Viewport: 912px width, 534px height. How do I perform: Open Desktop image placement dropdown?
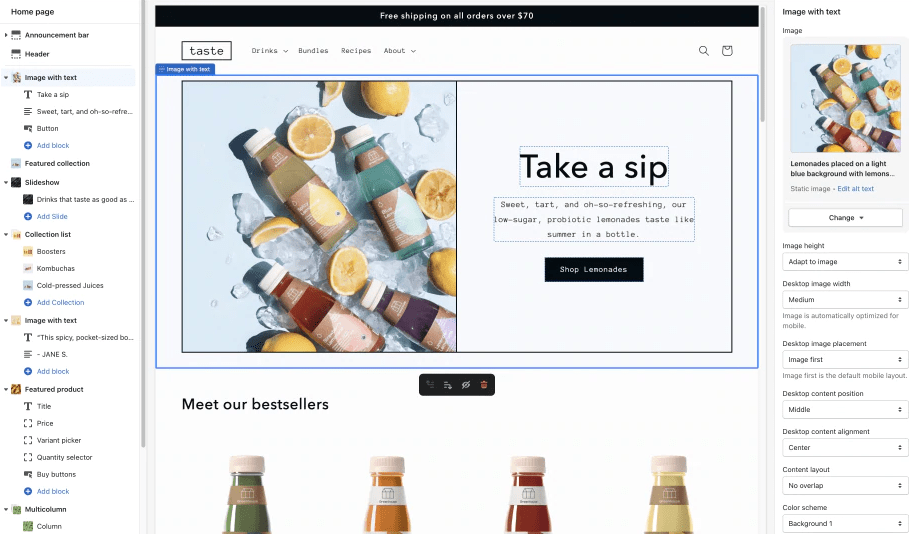click(845, 359)
